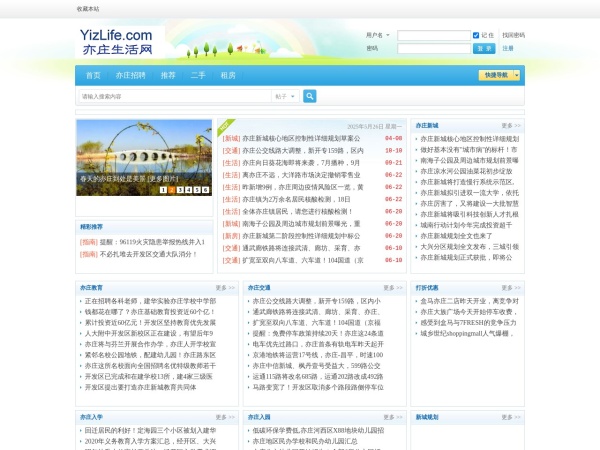Open 离亦庄不远，大洋路市场 headline
Screen dimensions: 600x450
coord(301,175)
